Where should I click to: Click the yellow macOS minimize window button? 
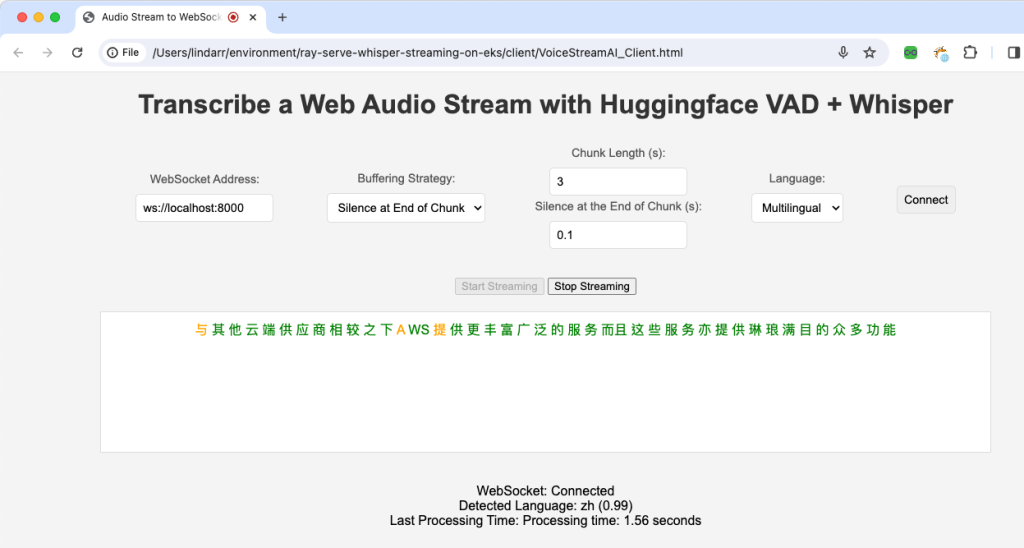click(x=39, y=18)
